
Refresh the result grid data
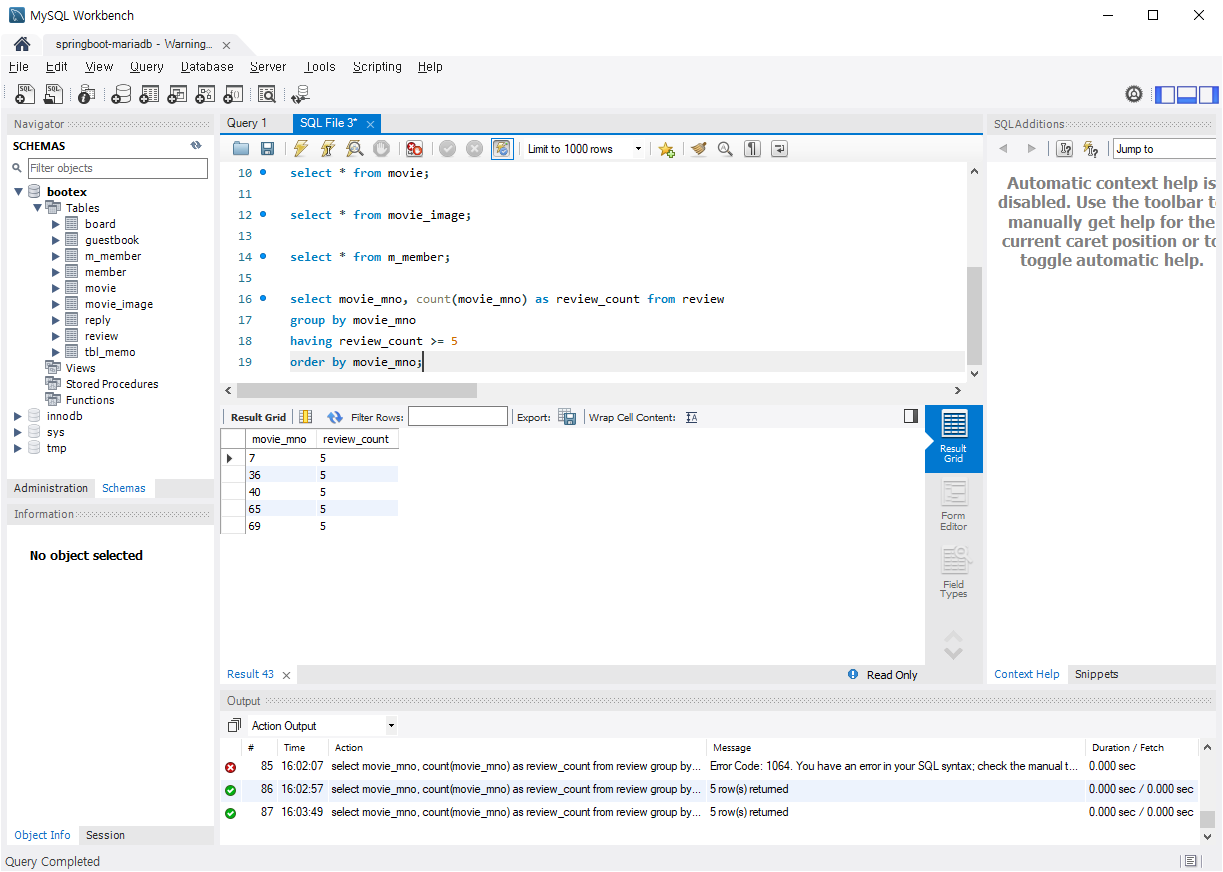(x=335, y=417)
